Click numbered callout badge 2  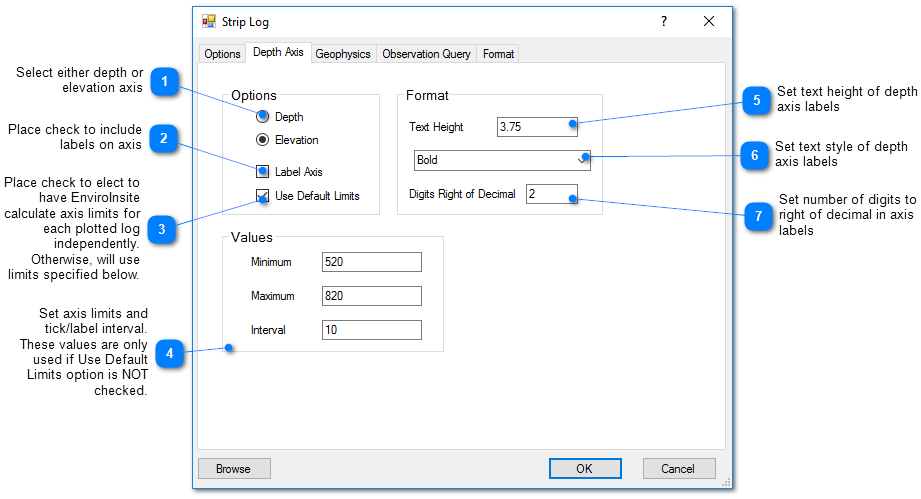pyautogui.click(x=163, y=138)
